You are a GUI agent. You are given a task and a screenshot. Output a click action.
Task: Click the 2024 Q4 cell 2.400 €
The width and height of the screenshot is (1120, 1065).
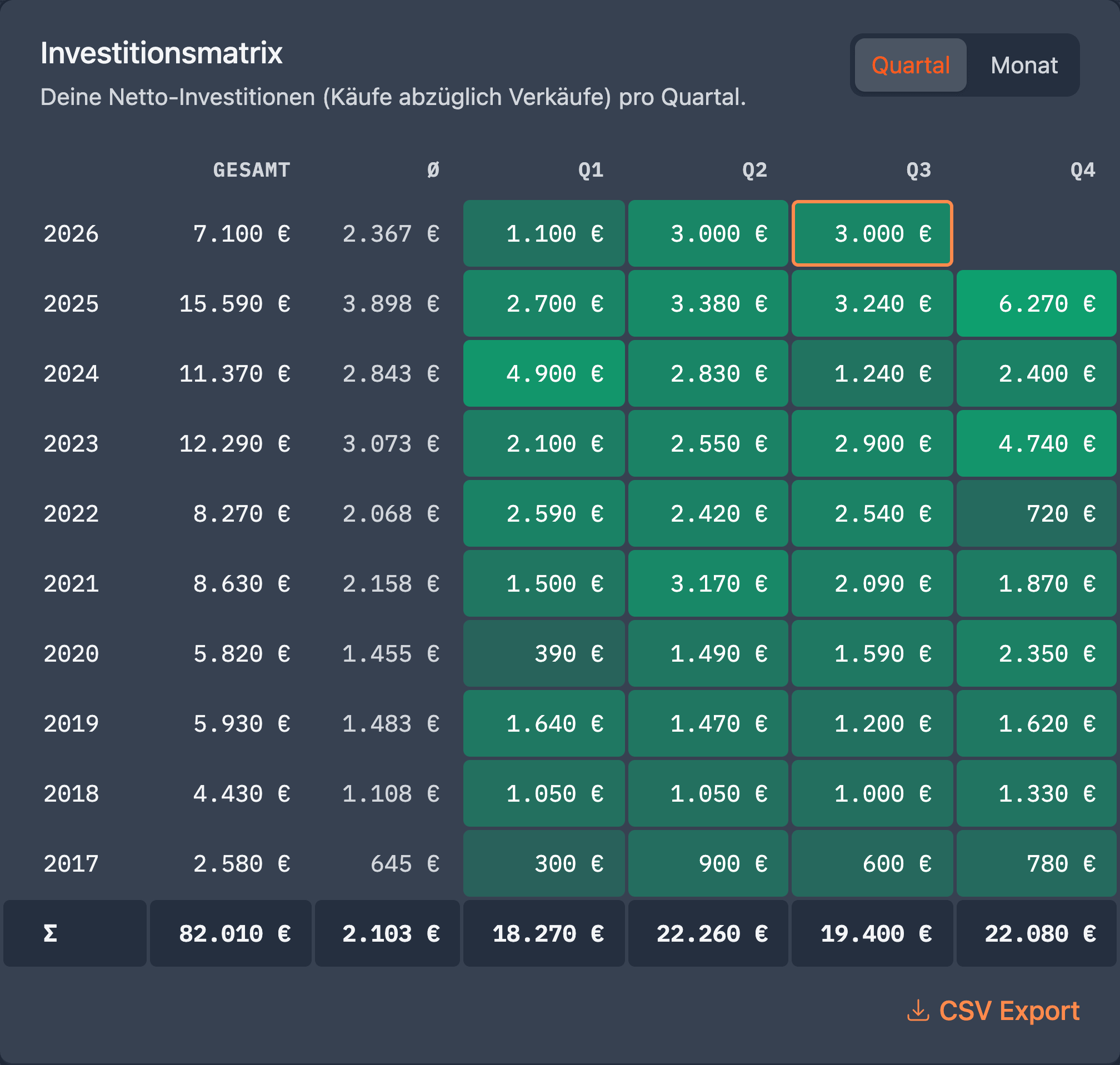pos(1037,373)
